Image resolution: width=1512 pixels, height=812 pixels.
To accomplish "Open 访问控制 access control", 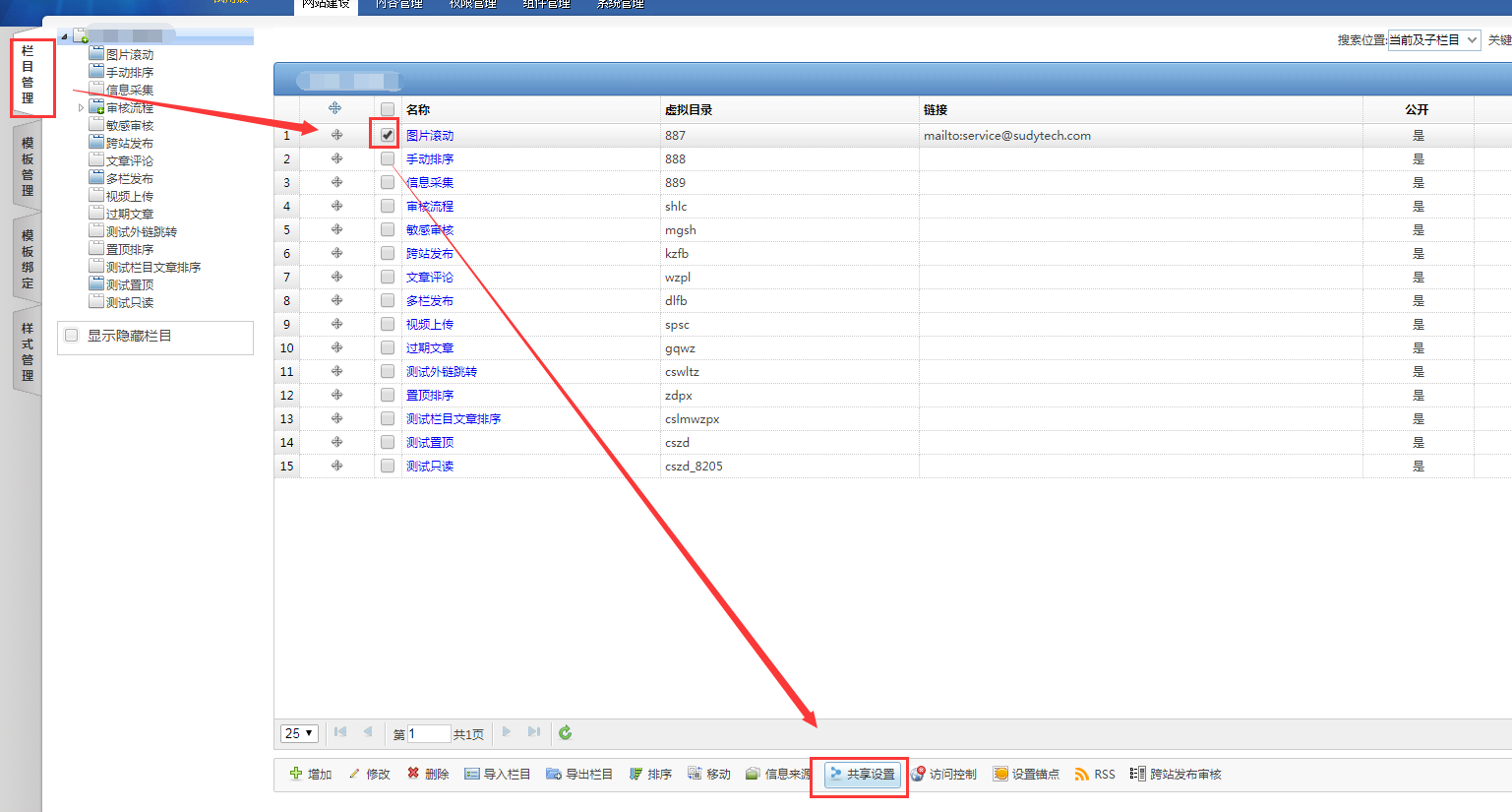I will [x=943, y=775].
